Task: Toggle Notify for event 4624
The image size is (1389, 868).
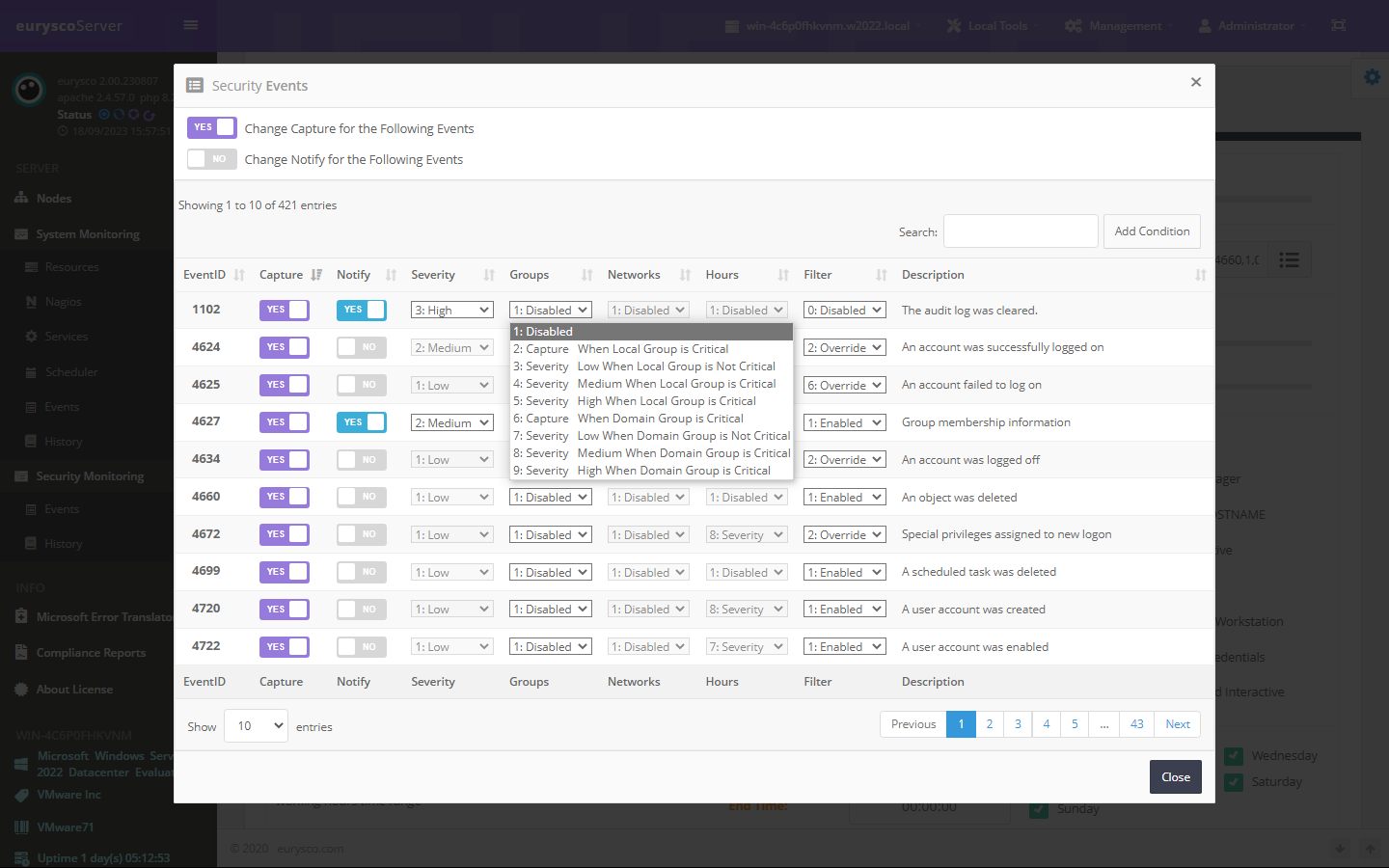Action: (362, 347)
